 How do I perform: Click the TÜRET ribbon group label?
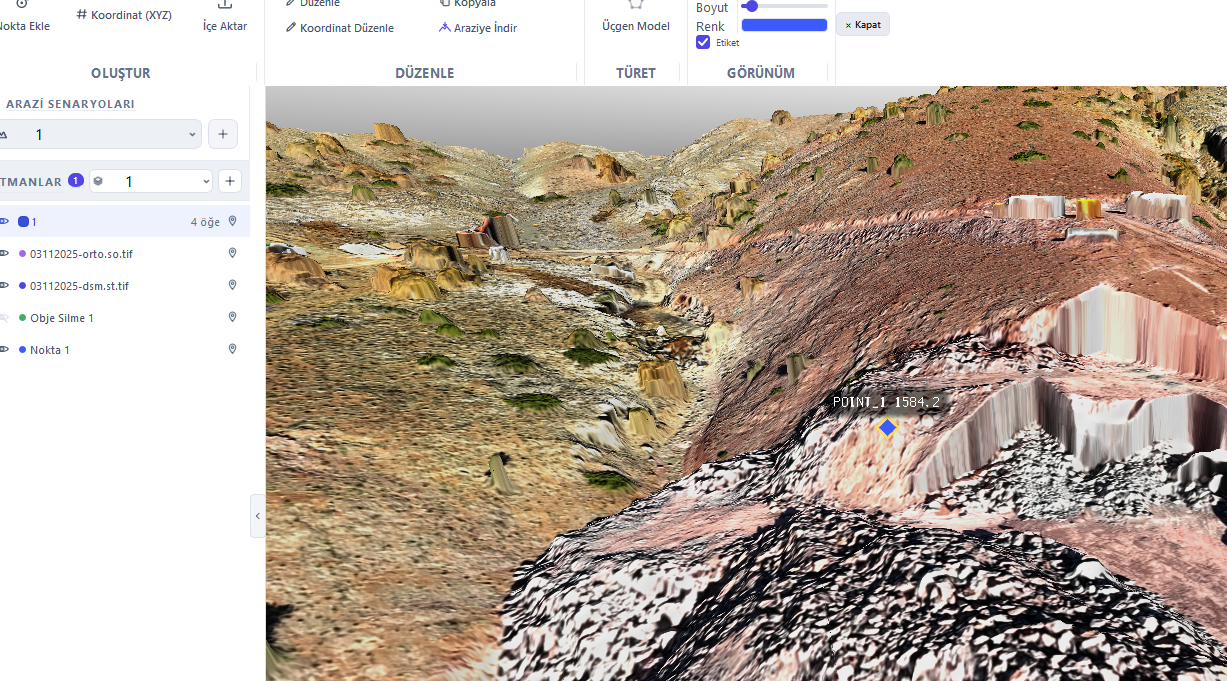click(636, 73)
